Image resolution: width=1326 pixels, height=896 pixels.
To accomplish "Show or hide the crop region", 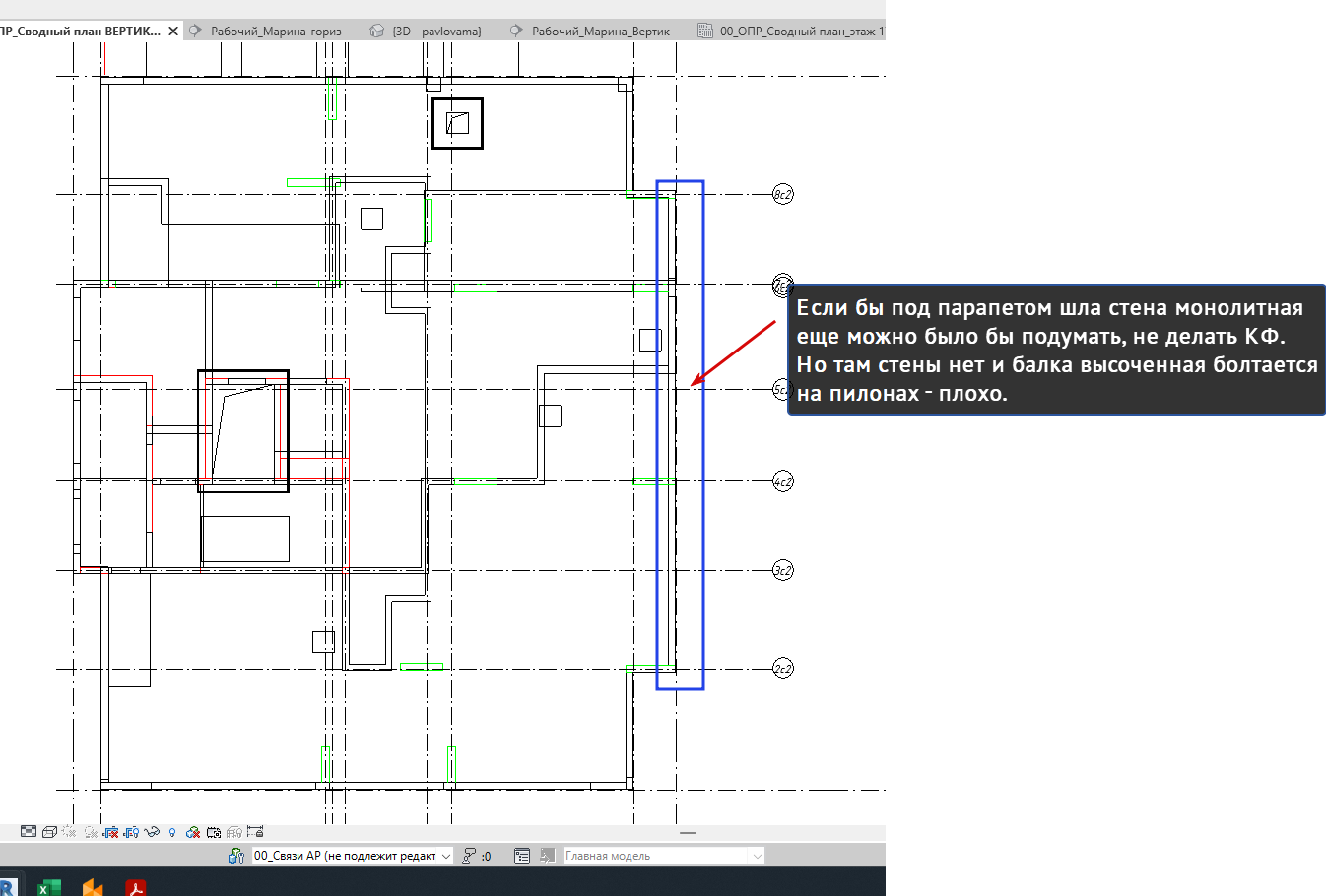I will pyautogui.click(x=131, y=832).
